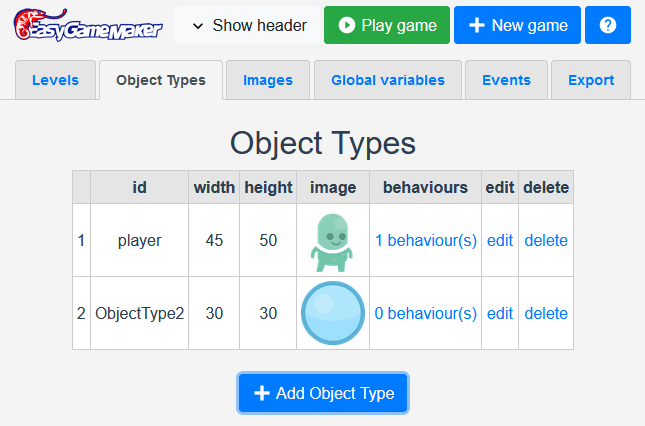The width and height of the screenshot is (645, 426).
Task: Select the Object Types tab
Action: [x=161, y=80]
